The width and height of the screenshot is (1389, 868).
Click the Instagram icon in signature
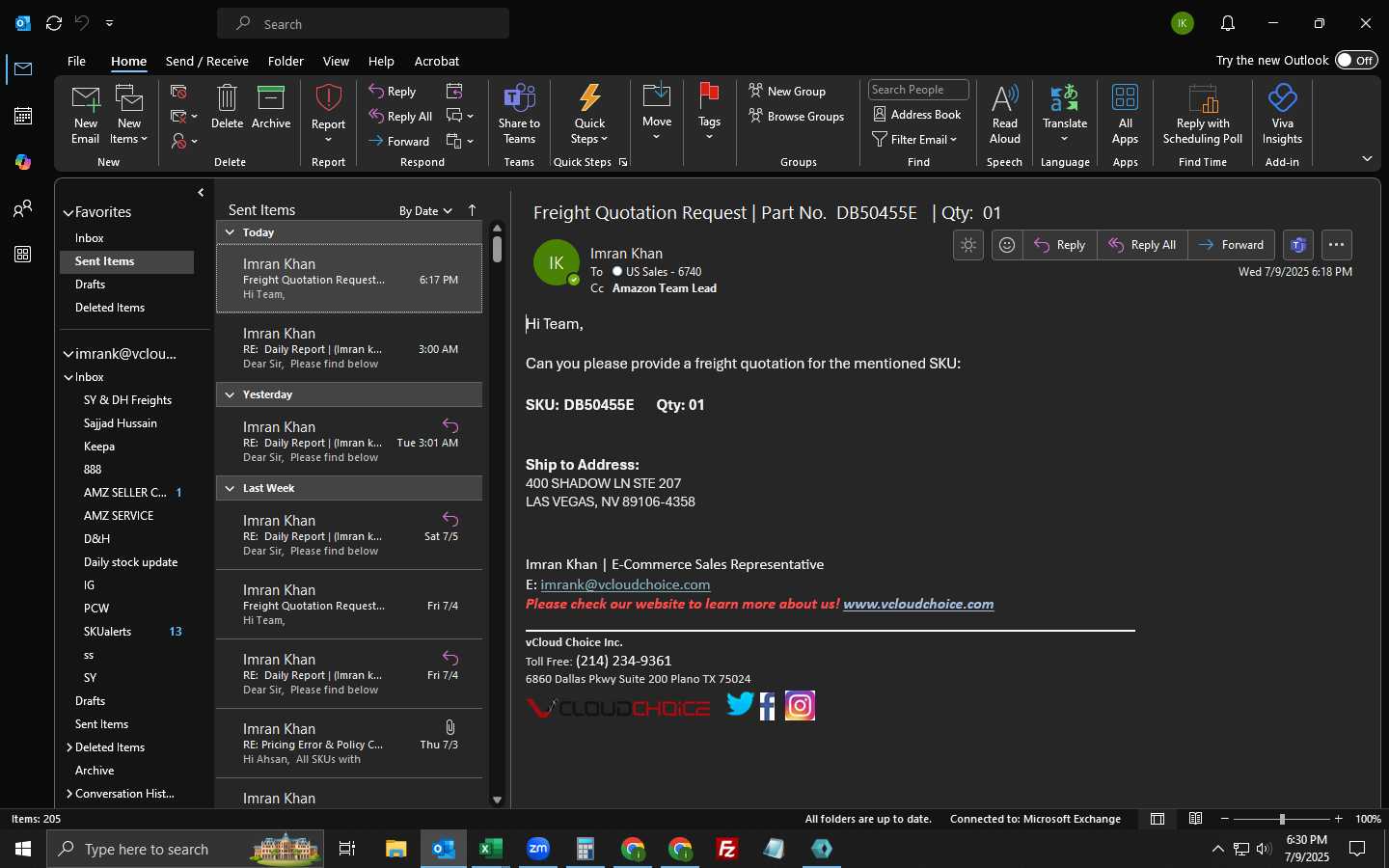pyautogui.click(x=800, y=706)
